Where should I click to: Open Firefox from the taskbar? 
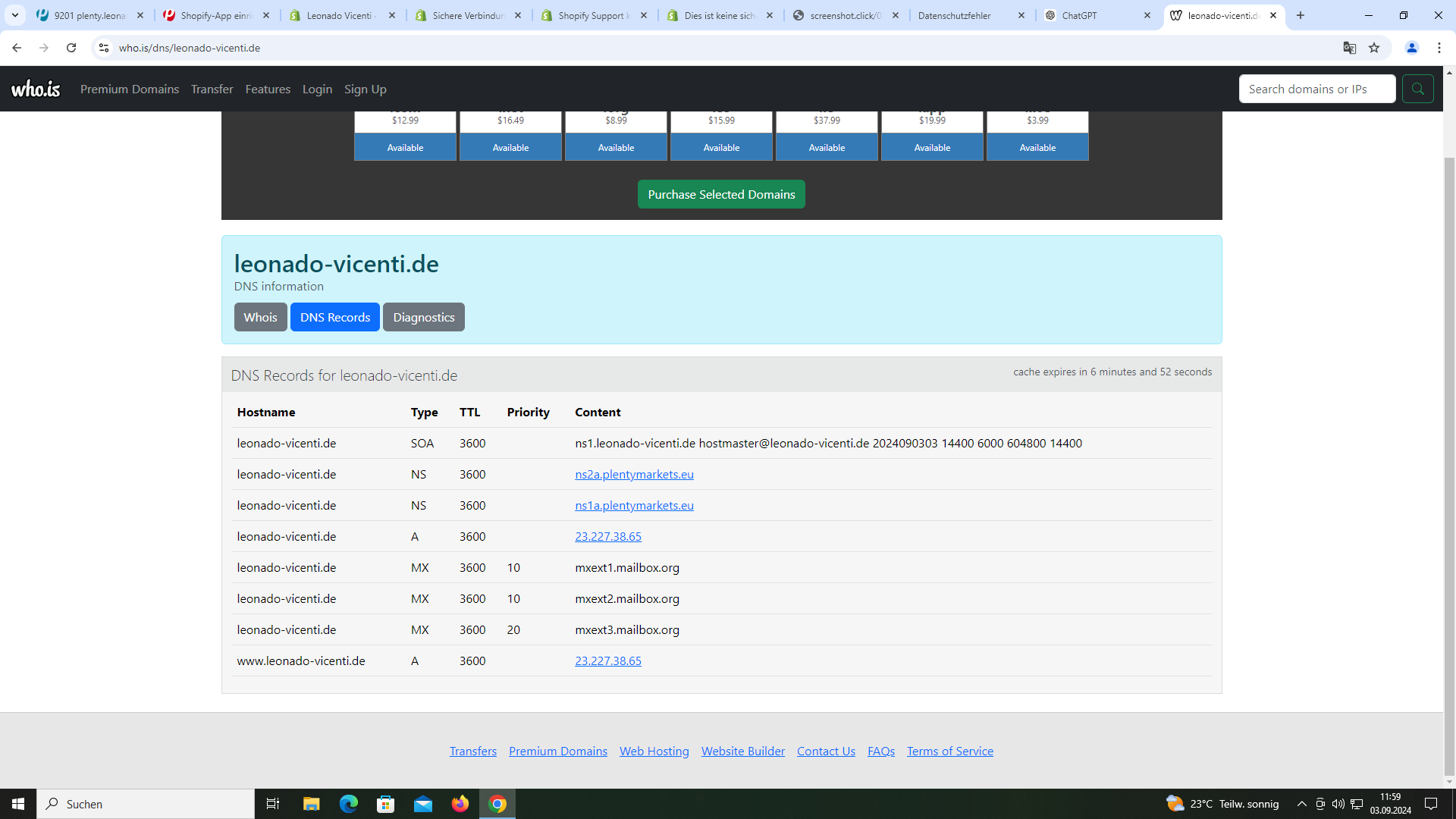(460, 804)
